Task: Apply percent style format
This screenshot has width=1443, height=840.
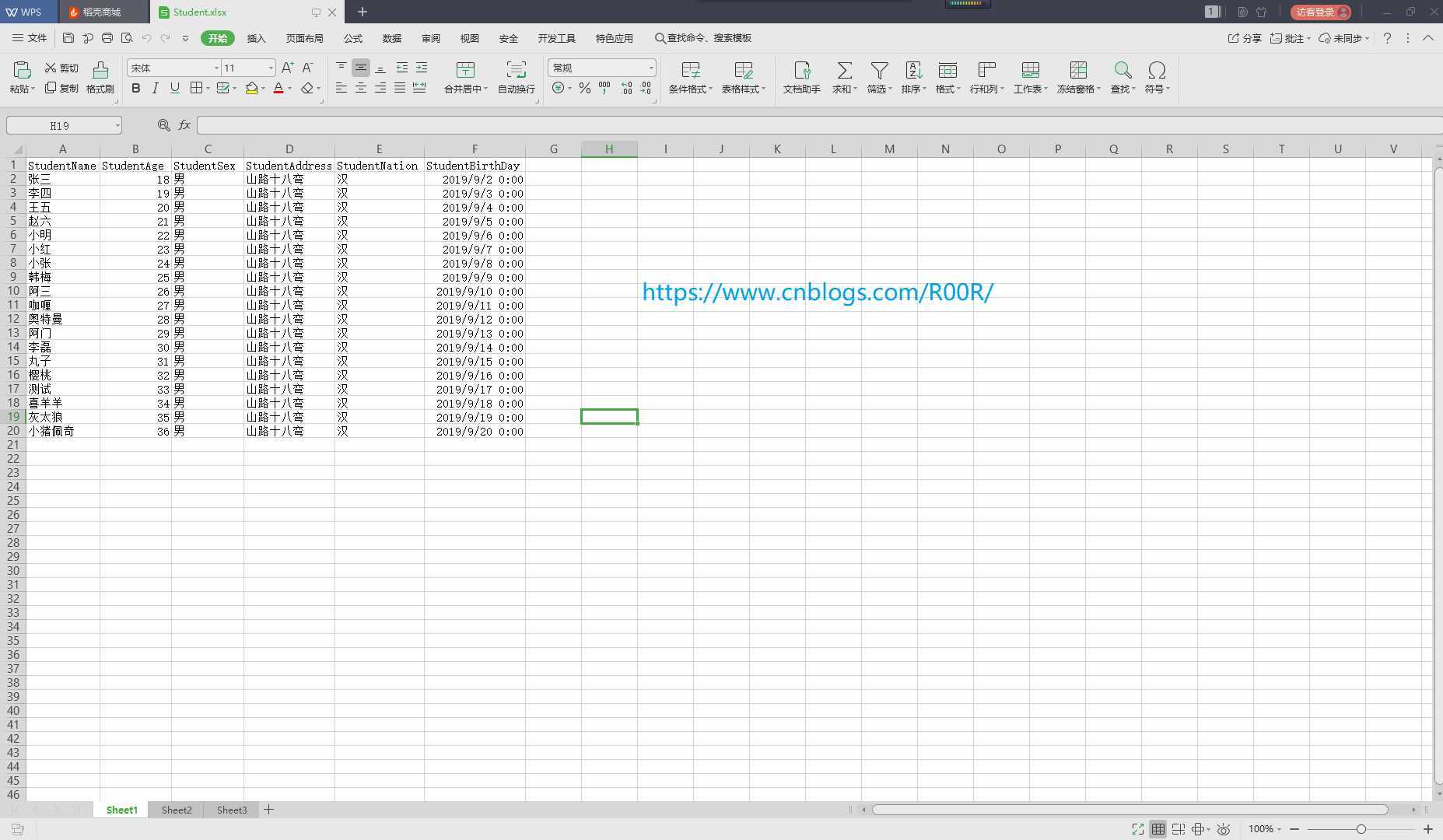Action: 585,88
